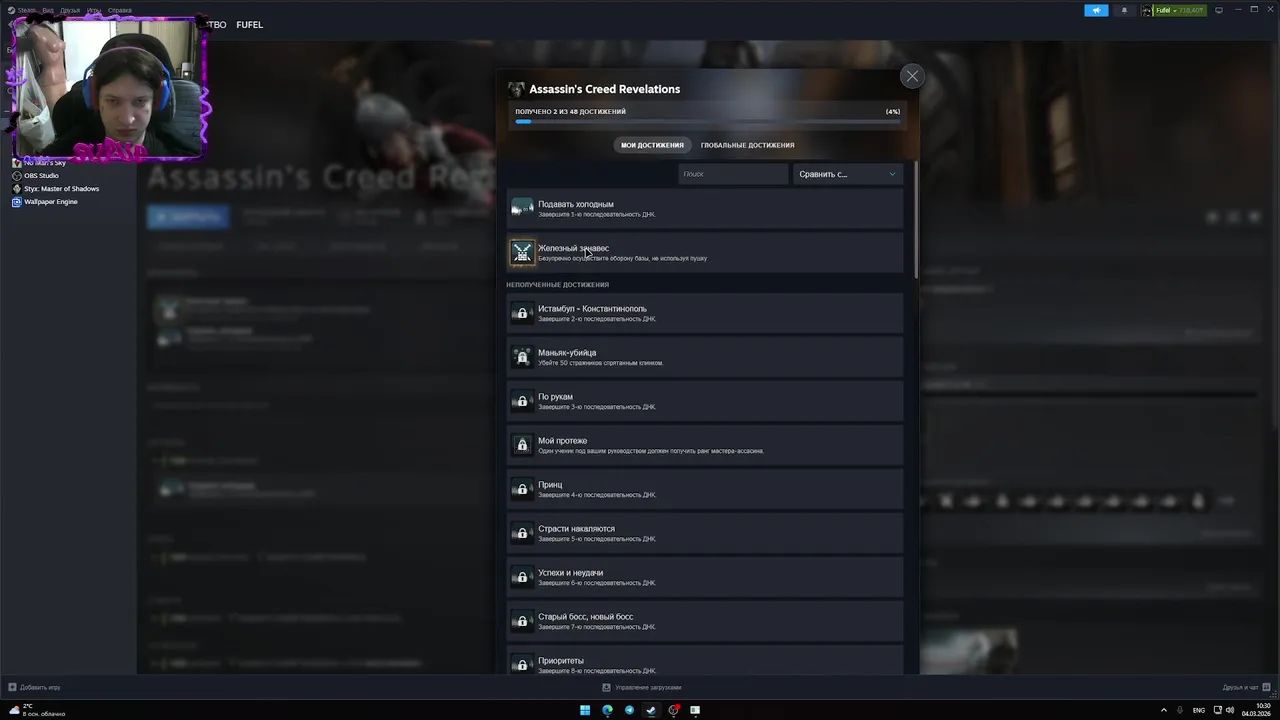Select the Истамбул - Константинополь title

pos(592,309)
